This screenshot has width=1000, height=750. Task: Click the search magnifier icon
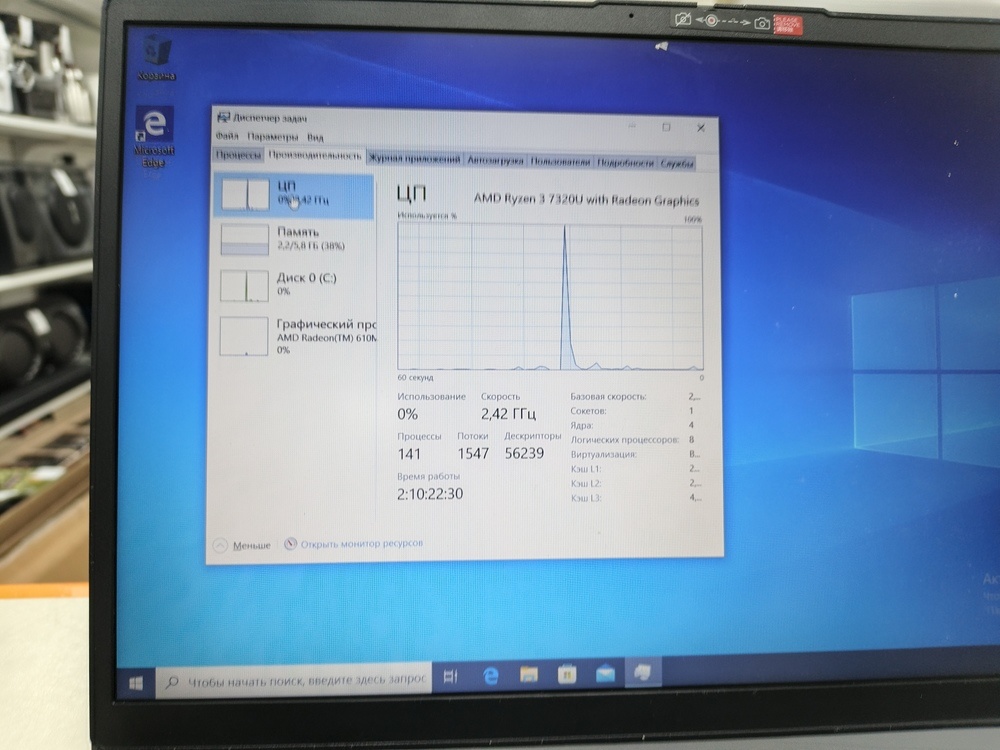pyautogui.click(x=172, y=682)
